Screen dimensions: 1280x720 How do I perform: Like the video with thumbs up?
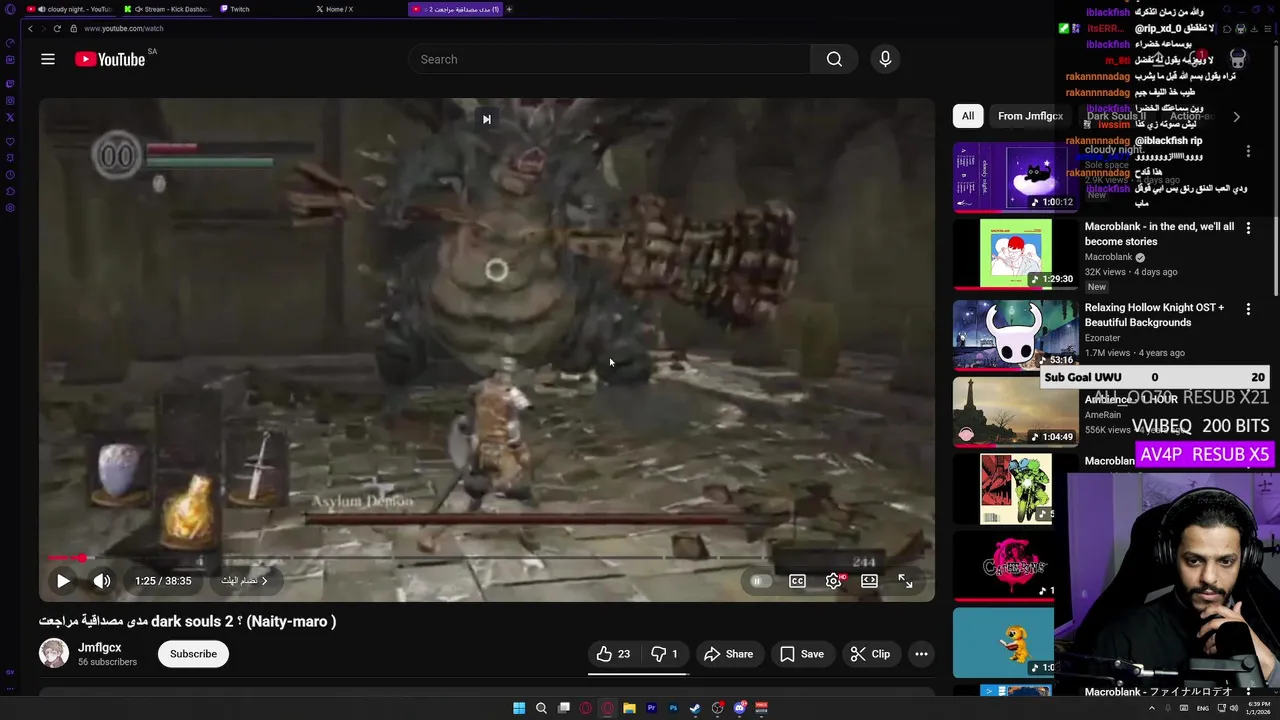(x=613, y=654)
